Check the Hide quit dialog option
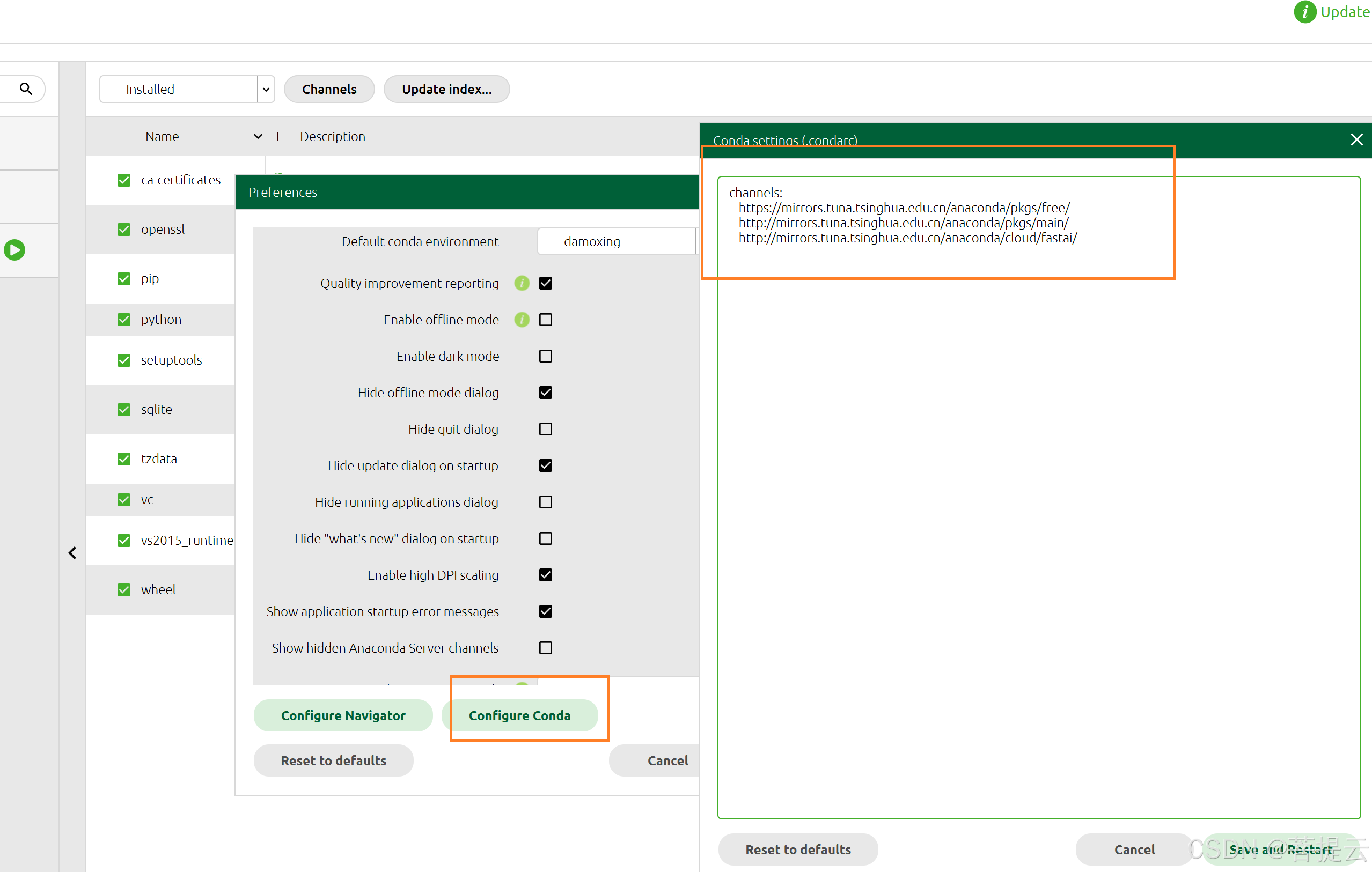 (545, 429)
